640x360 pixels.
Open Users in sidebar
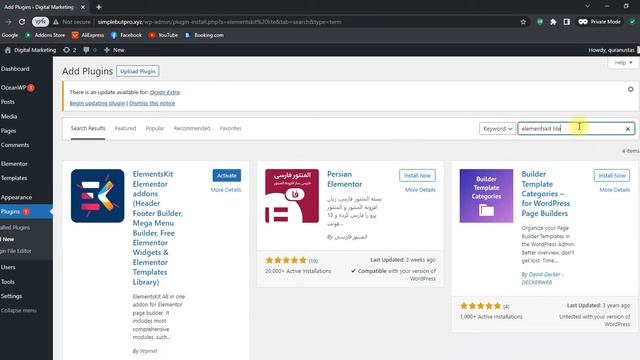(x=8, y=267)
